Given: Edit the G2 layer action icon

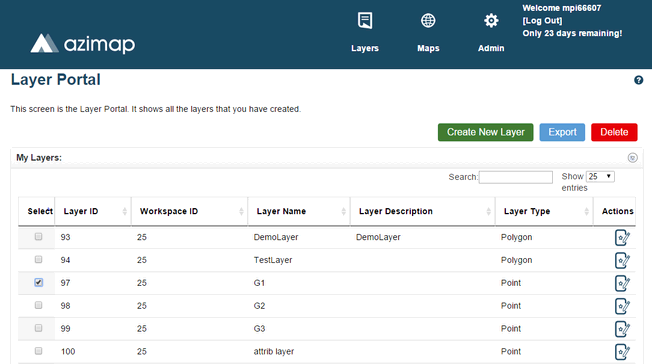Looking at the screenshot, I should point(622,306).
